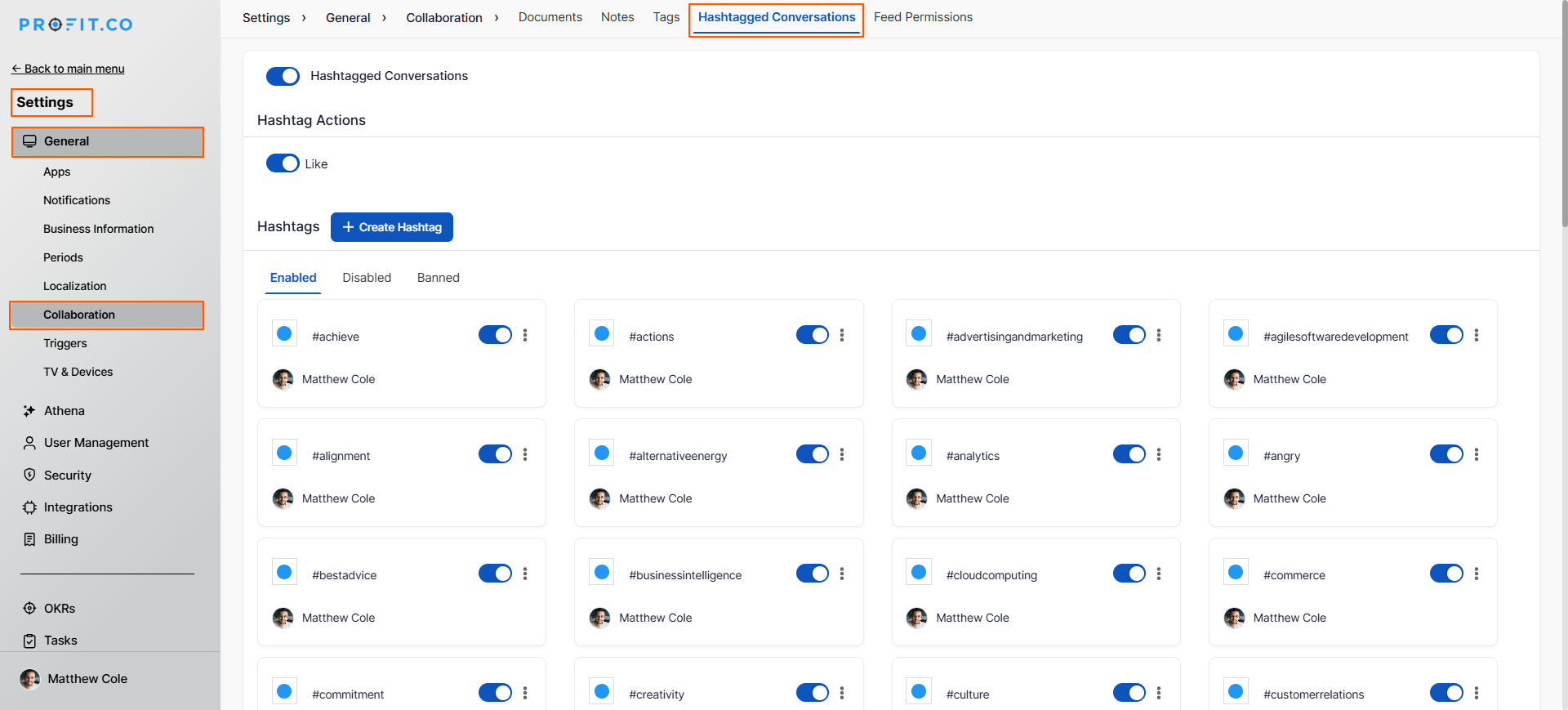Turn off the Like hashtag action

(x=283, y=163)
